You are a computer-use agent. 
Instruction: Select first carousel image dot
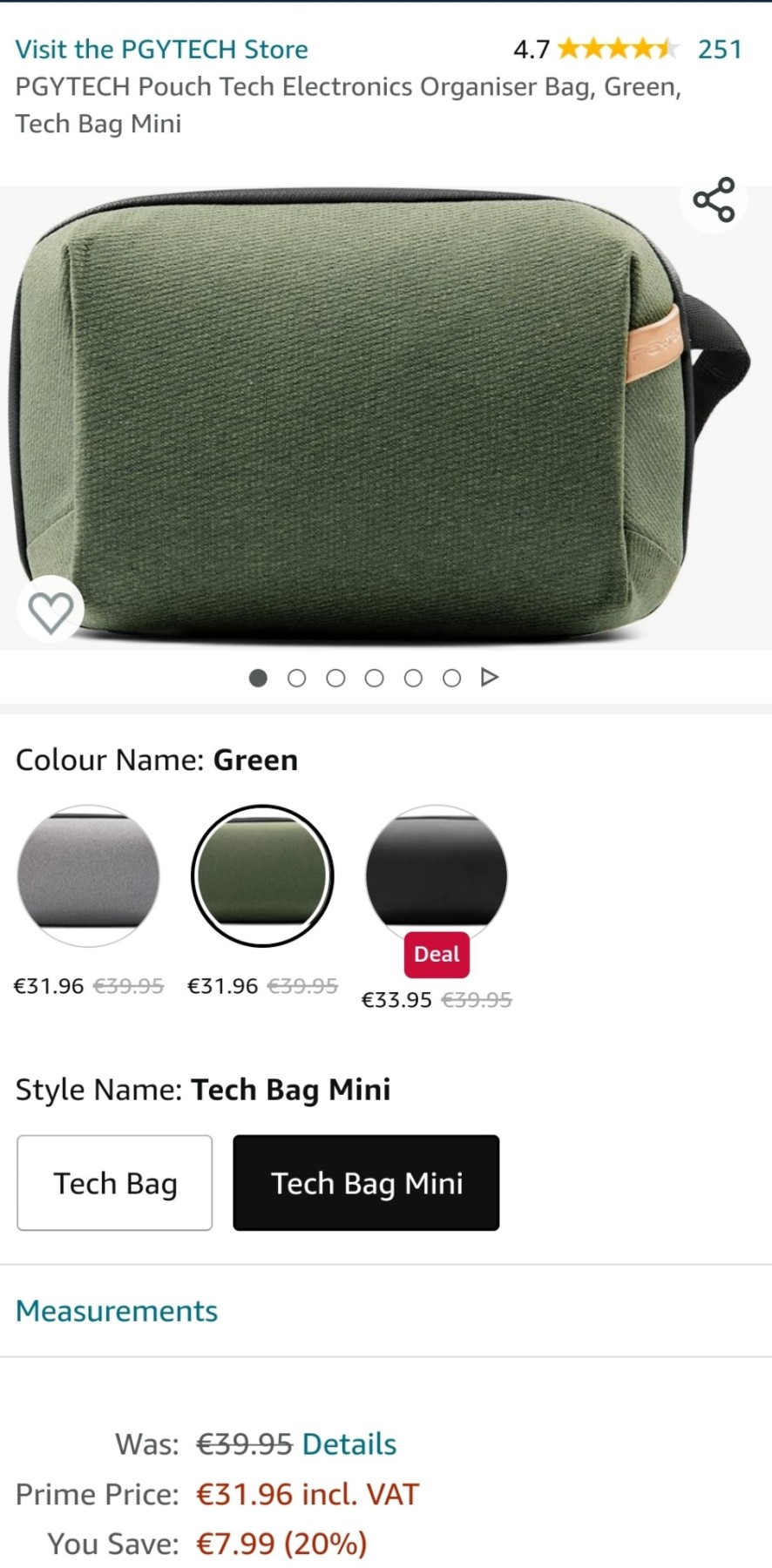point(258,678)
